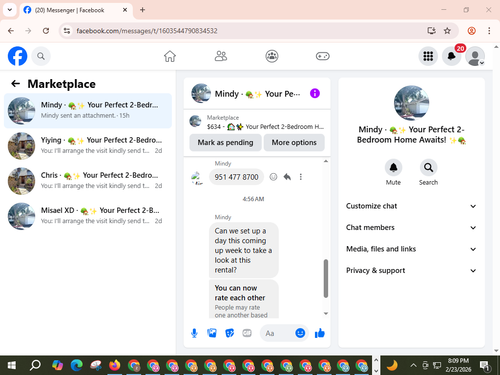Viewport: 500px width, 375px height.
Task: Expand the Privacy & support section
Action: coord(411,270)
